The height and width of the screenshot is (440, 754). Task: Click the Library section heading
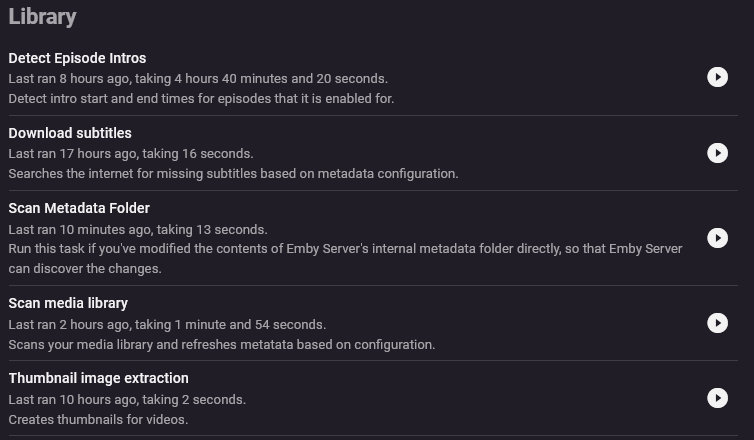pos(42,17)
